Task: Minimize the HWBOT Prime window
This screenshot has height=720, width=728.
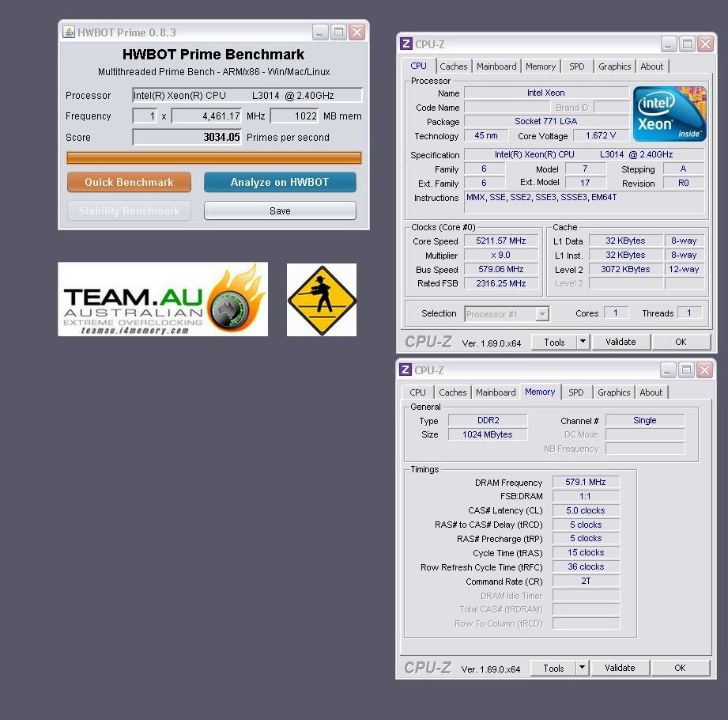Action: point(320,32)
